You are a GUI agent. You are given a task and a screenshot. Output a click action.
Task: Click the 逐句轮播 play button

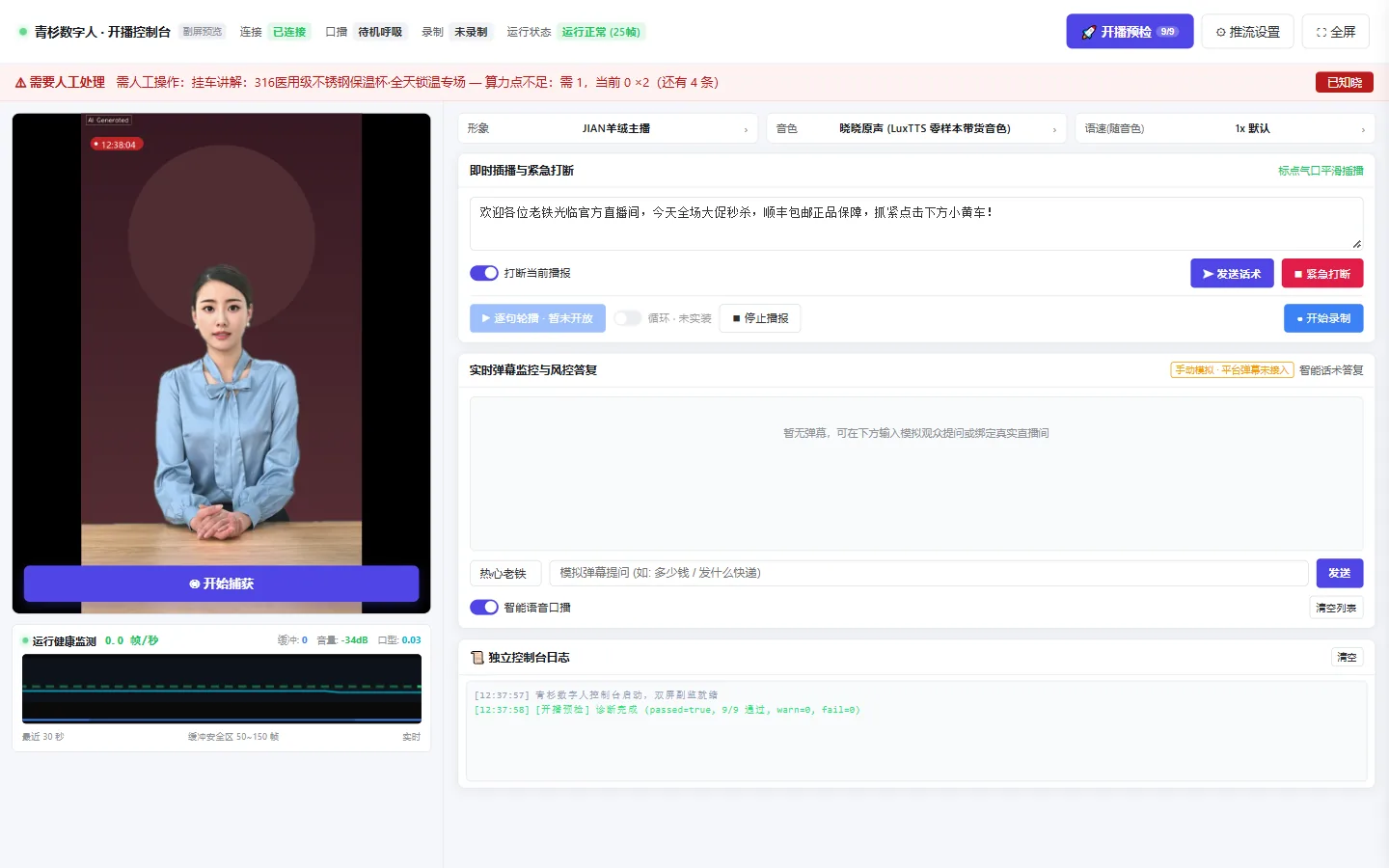[x=537, y=318]
